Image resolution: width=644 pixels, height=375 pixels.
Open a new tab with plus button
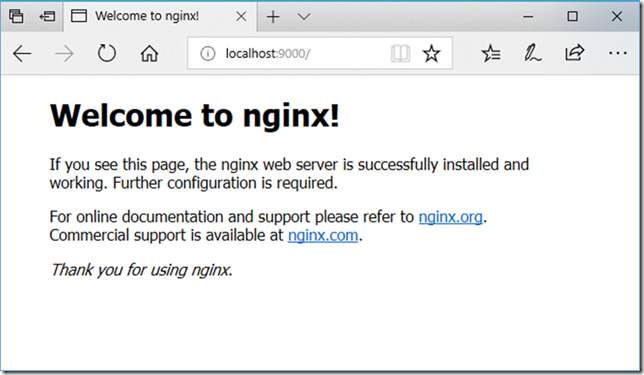pos(273,16)
